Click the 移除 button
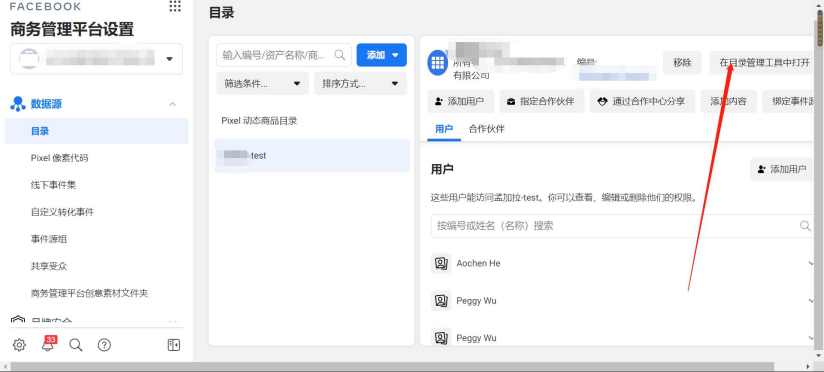 click(x=682, y=63)
